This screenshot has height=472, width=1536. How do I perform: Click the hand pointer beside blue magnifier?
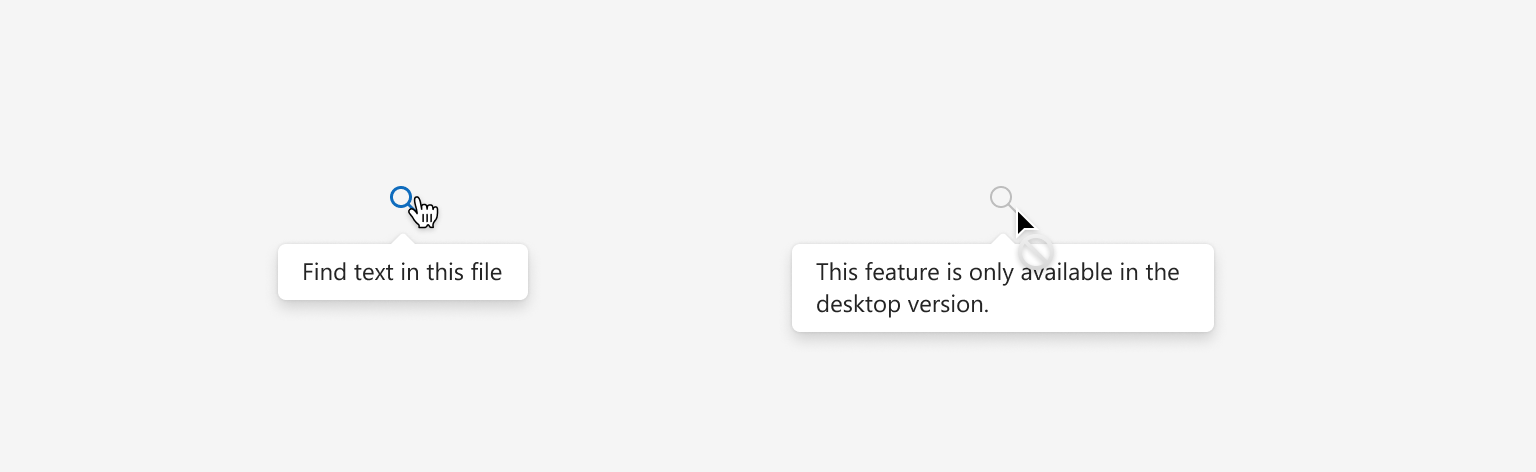pyautogui.click(x=424, y=211)
